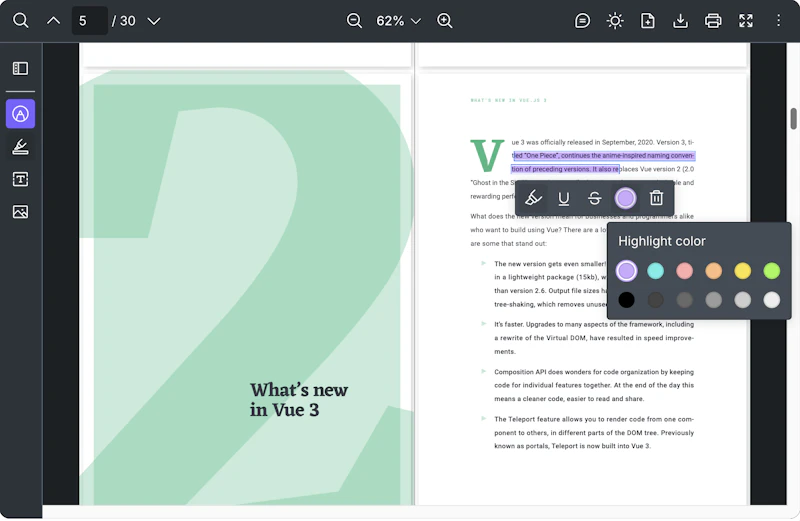The width and height of the screenshot is (800, 521).
Task: Apply underline style in annotation popup
Action: coord(564,198)
